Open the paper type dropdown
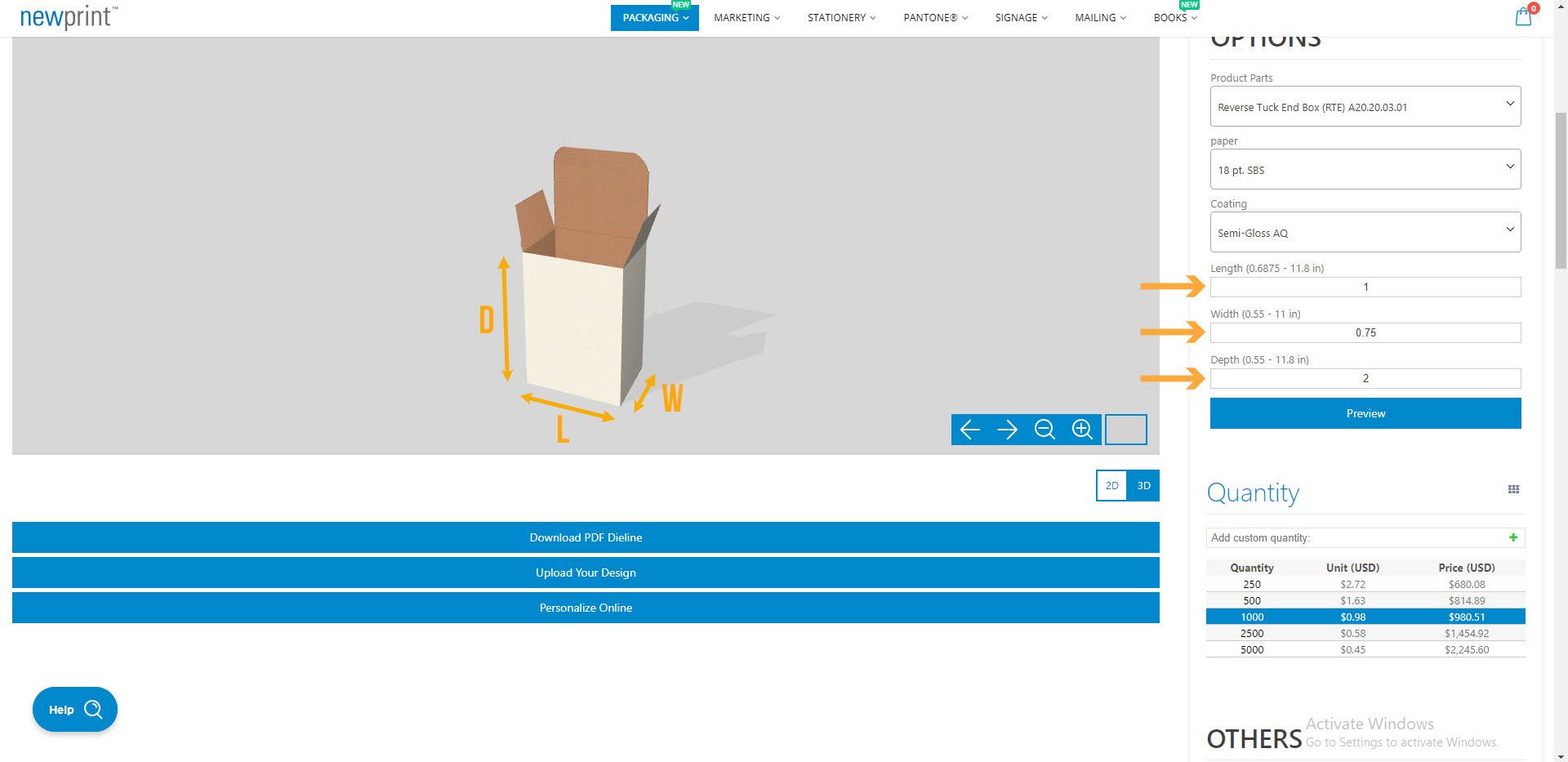This screenshot has width=1568, height=762. click(x=1365, y=169)
